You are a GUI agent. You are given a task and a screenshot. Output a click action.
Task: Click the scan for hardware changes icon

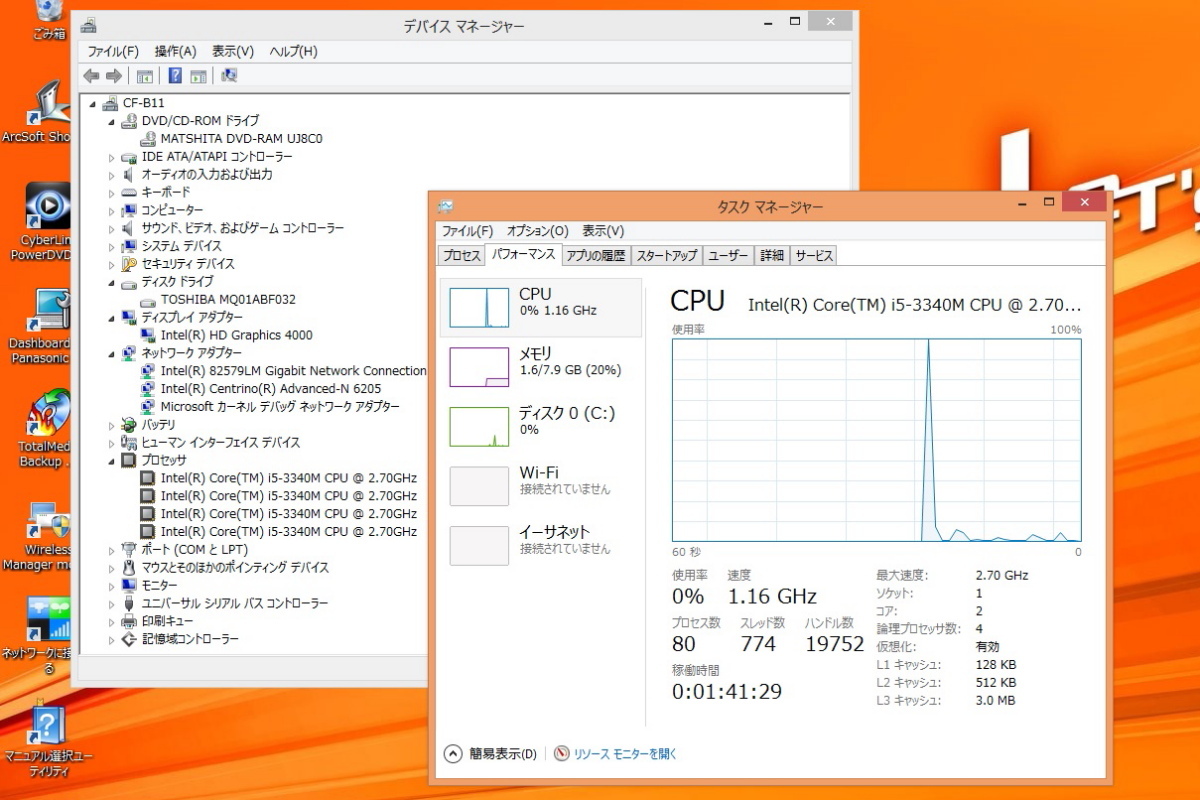229,76
